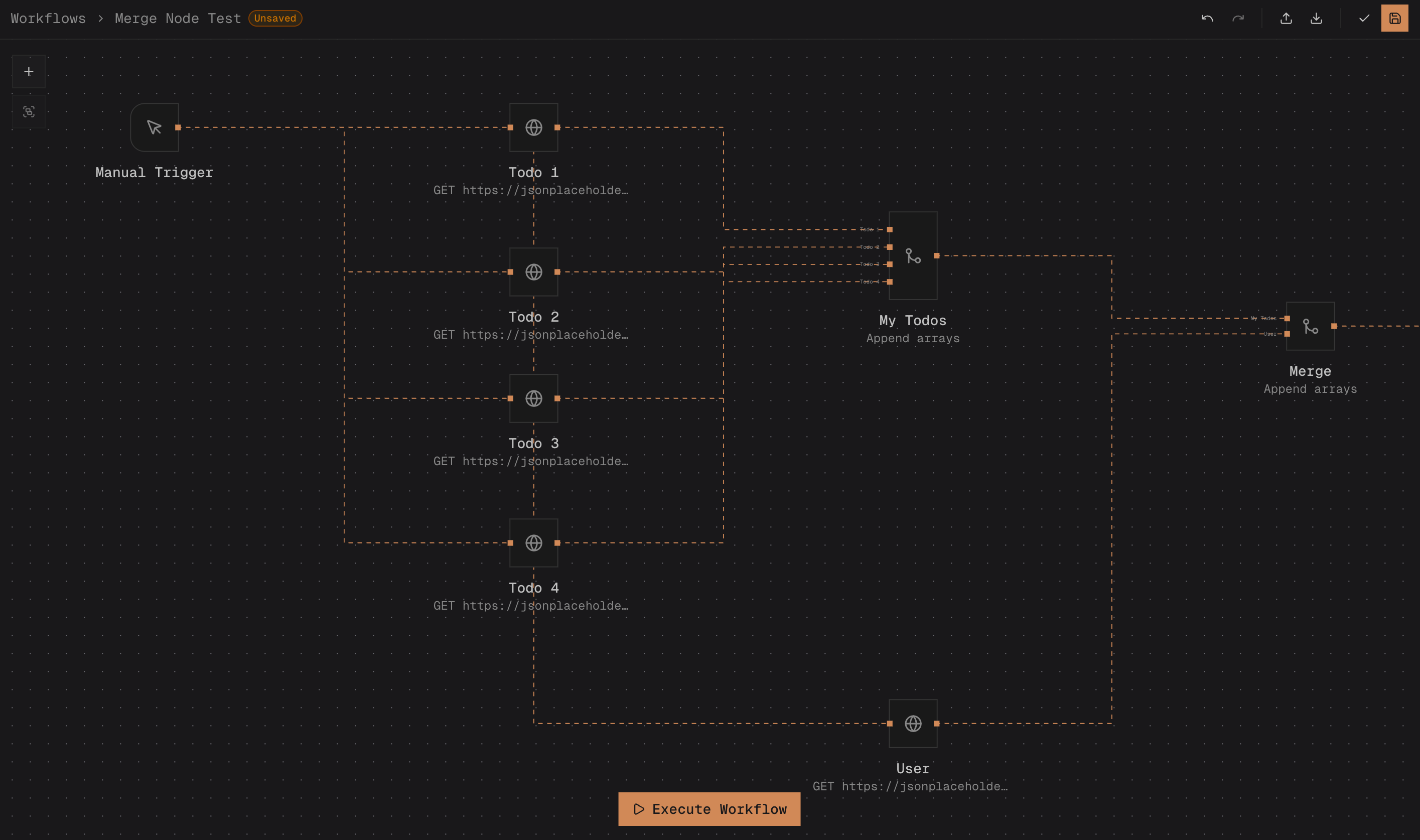1420x840 pixels.
Task: Open the Workflows breadcrumb link
Action: [x=48, y=18]
